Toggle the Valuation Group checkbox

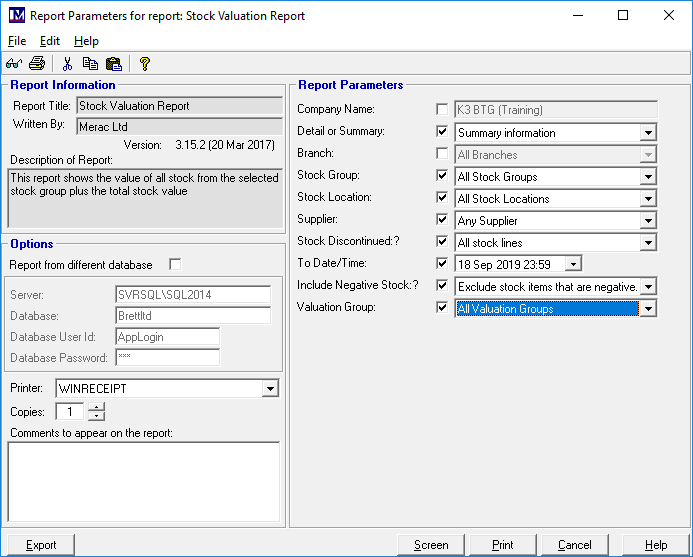(442, 309)
